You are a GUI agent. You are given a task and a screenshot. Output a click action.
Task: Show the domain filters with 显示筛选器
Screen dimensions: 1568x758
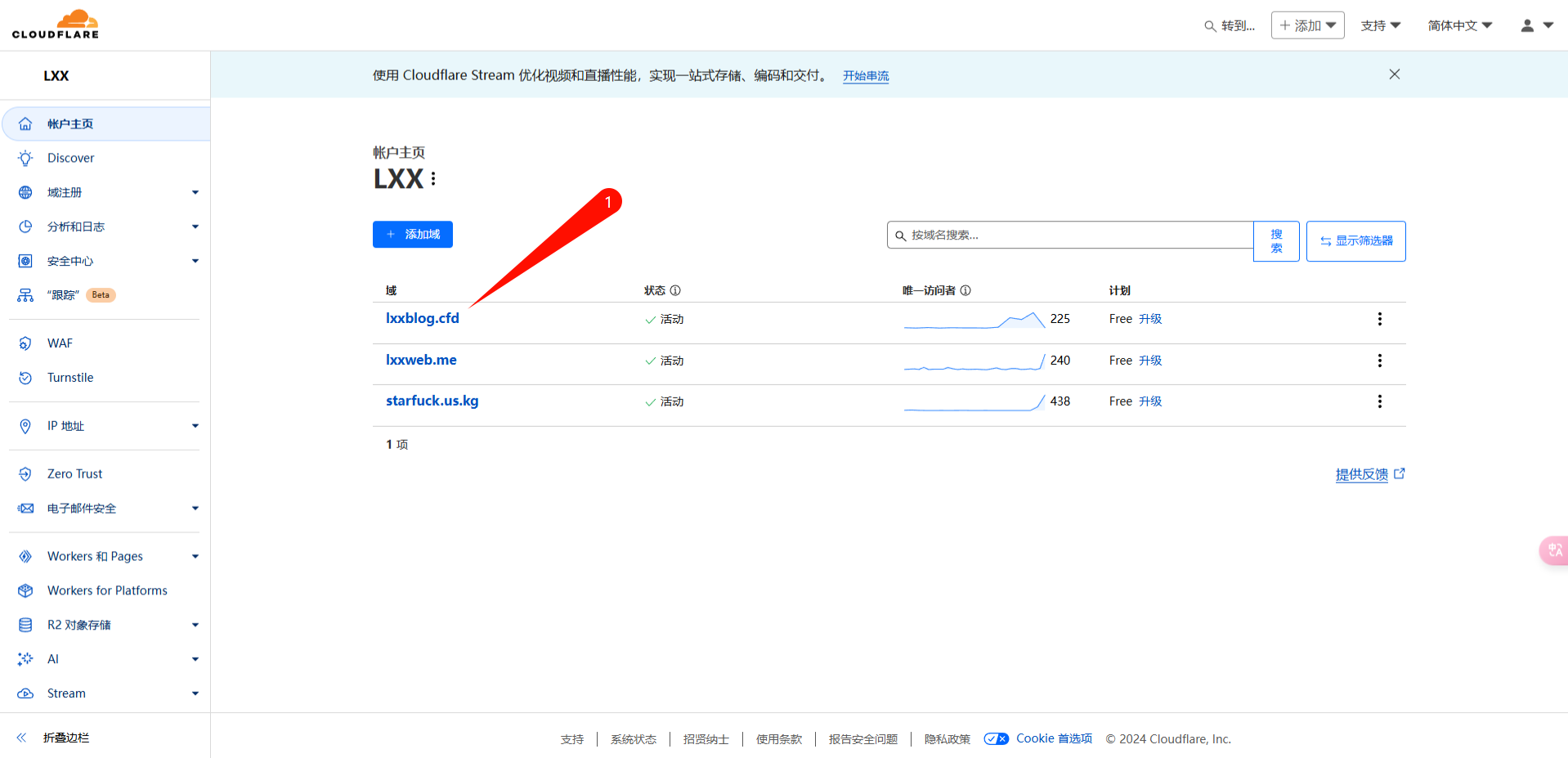1355,241
